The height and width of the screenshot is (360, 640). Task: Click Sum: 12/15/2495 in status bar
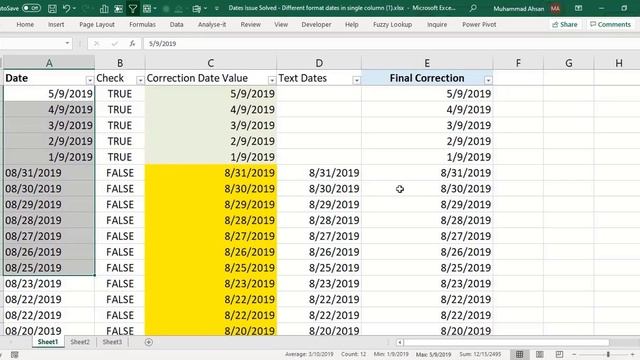click(x=480, y=354)
